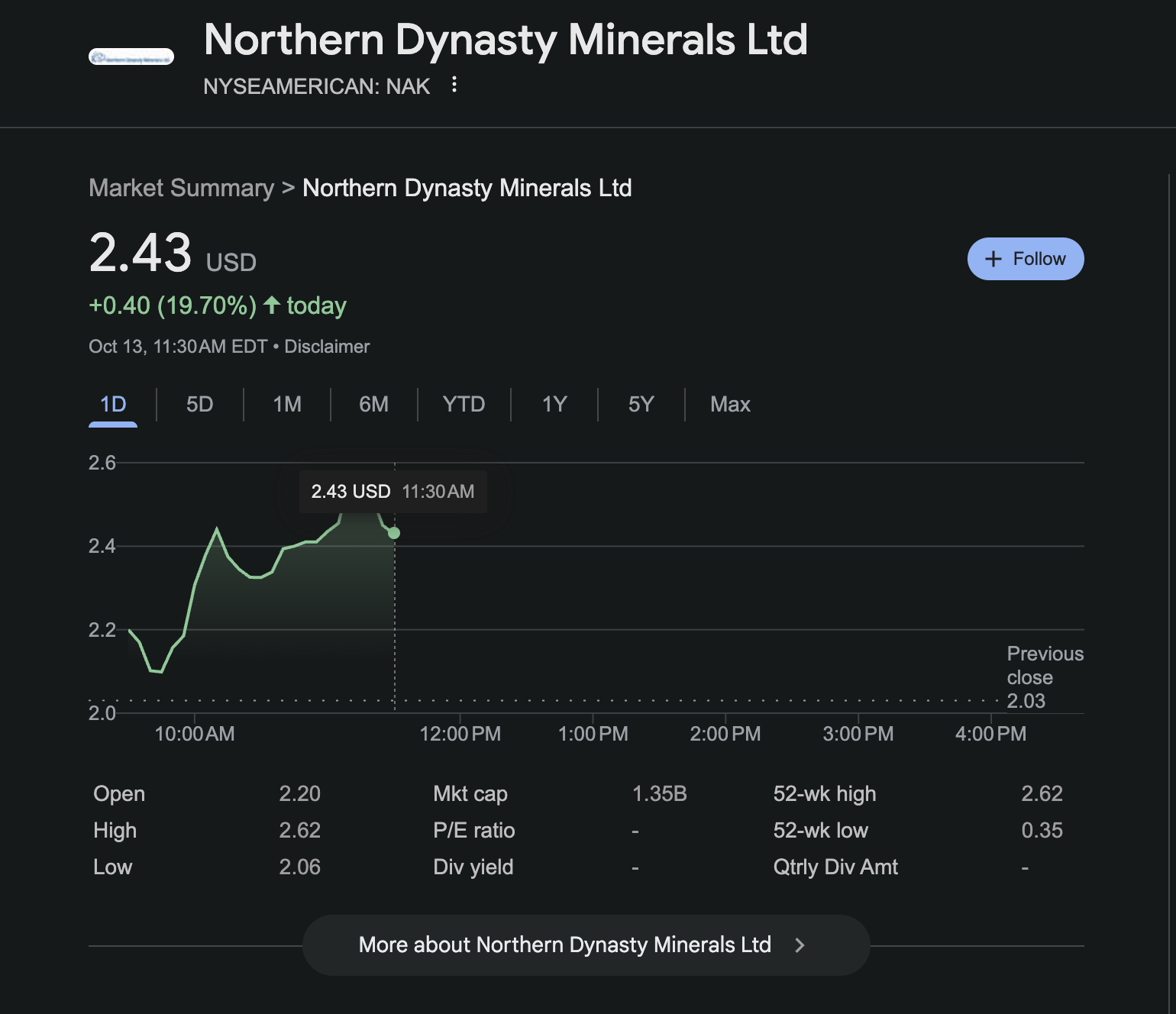Click the 52-wk high label

point(825,793)
